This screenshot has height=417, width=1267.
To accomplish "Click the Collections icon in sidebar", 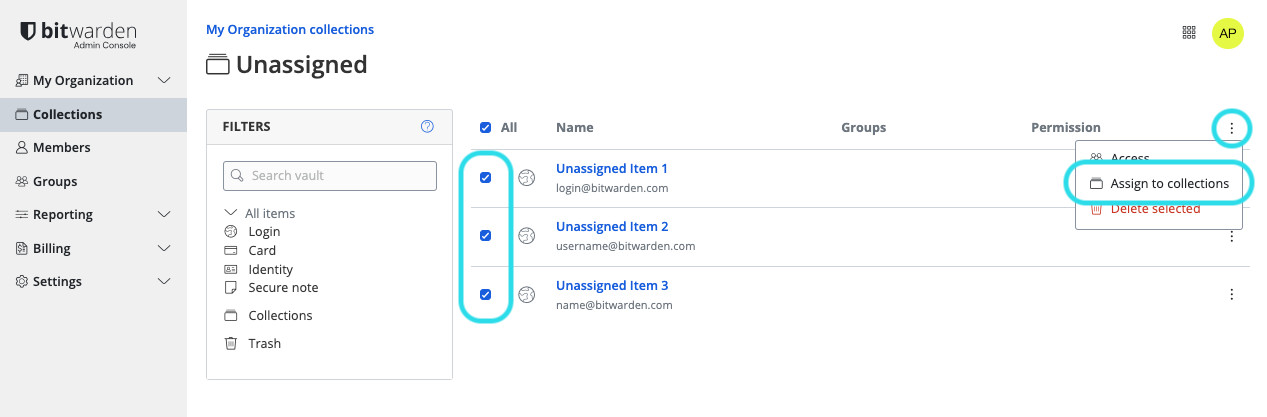I will [x=22, y=115].
